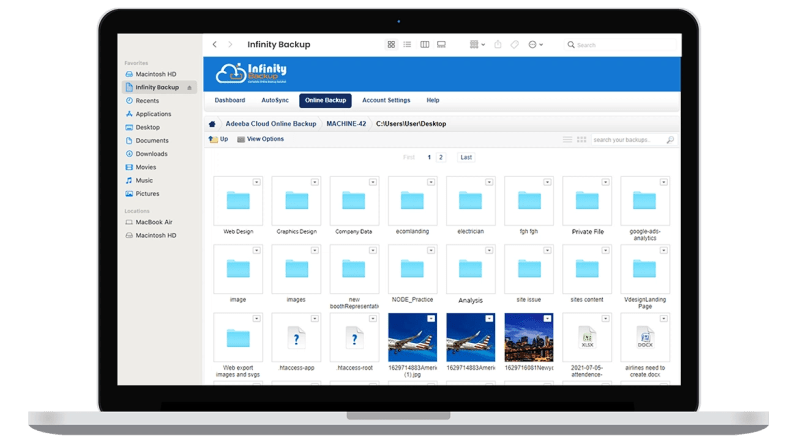Open the NODE_Practice folder
Viewport: 799px width, 440px height.
412,269
